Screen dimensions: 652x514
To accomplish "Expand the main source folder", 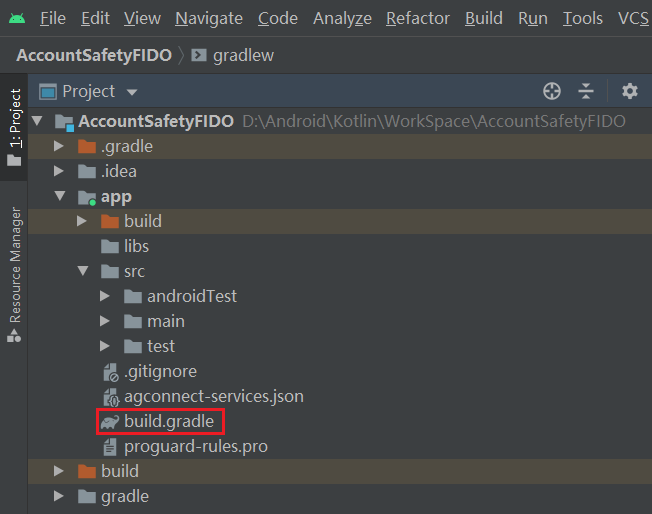I will (x=106, y=322).
